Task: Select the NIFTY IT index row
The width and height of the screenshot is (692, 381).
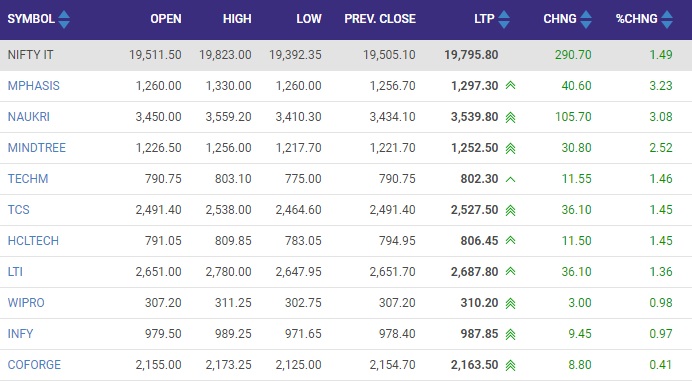Action: tap(346, 55)
